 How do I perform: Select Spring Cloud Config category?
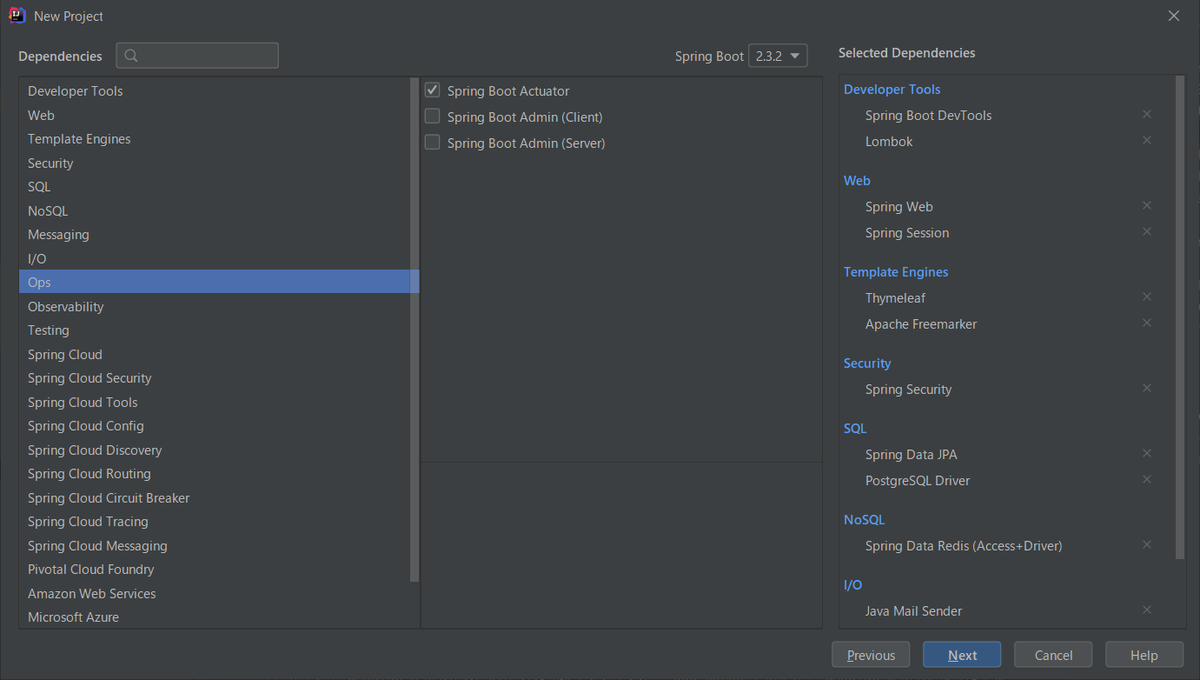coord(214,426)
